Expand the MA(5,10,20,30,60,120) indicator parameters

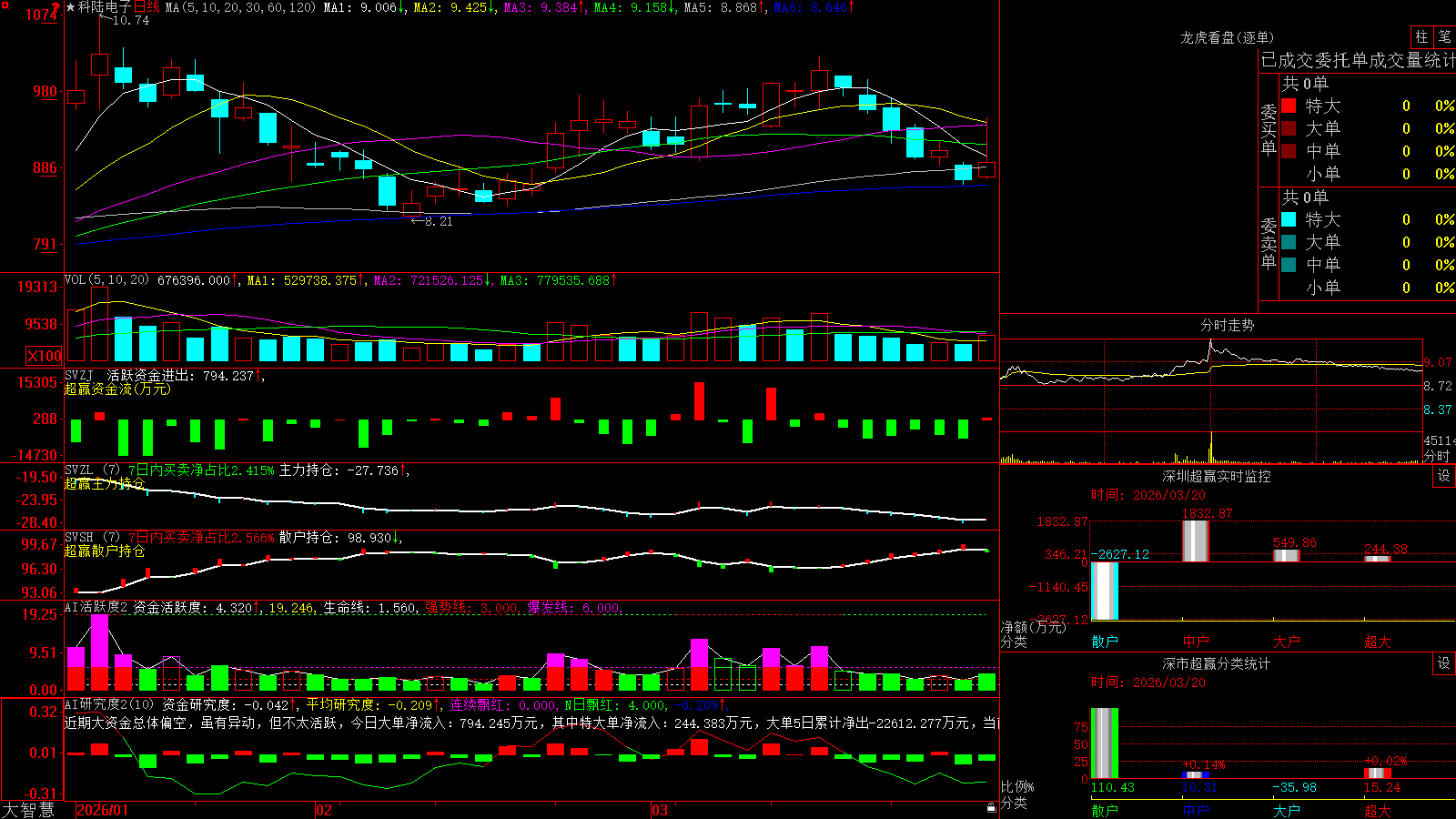[x=241, y=7]
